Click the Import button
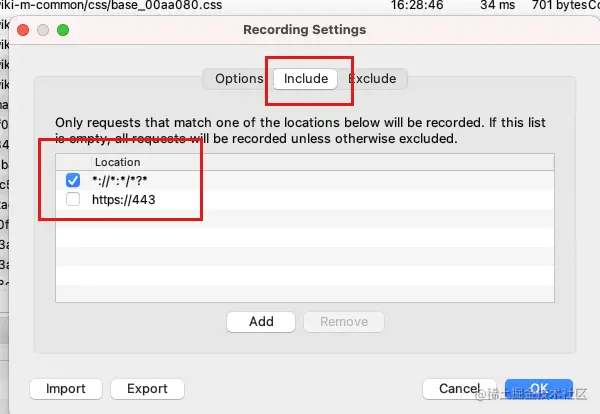The image size is (600, 414). (x=66, y=389)
